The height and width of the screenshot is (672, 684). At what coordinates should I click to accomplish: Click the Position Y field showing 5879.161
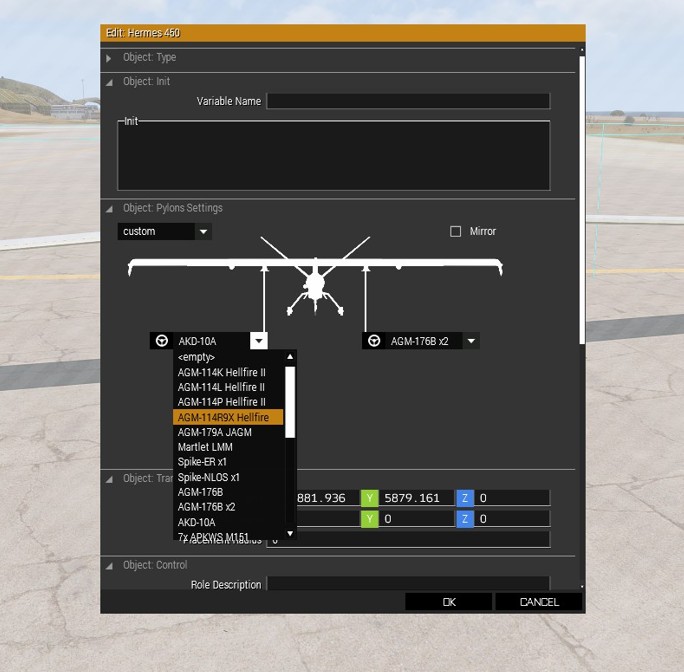tap(417, 498)
